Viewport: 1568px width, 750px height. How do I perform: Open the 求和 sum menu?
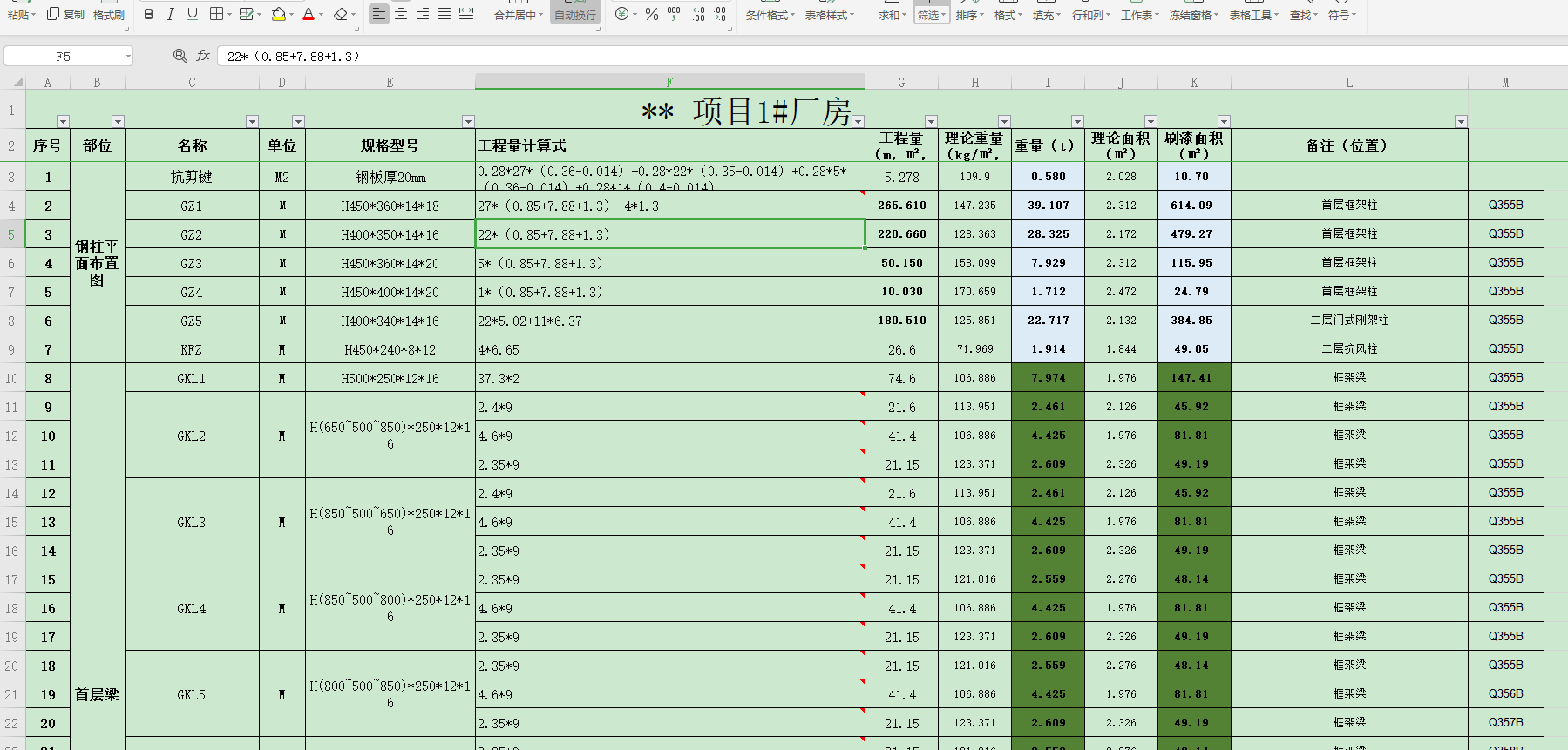click(x=892, y=16)
